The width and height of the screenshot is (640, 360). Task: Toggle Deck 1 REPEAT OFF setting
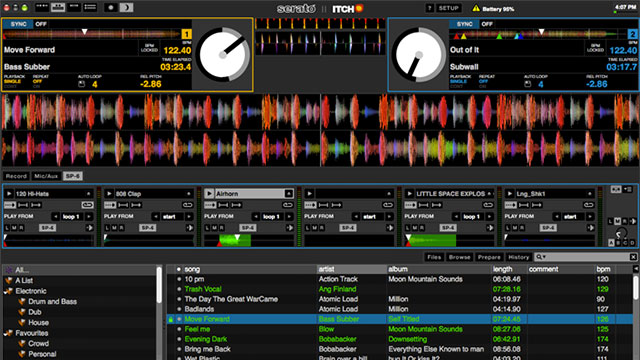(37, 81)
